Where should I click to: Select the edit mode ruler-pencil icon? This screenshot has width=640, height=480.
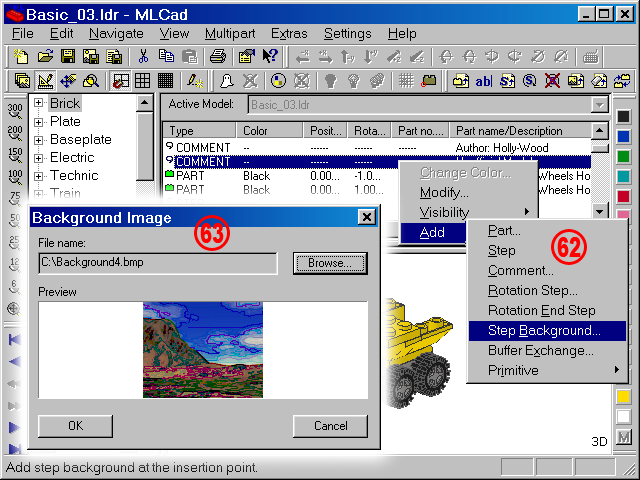point(45,81)
